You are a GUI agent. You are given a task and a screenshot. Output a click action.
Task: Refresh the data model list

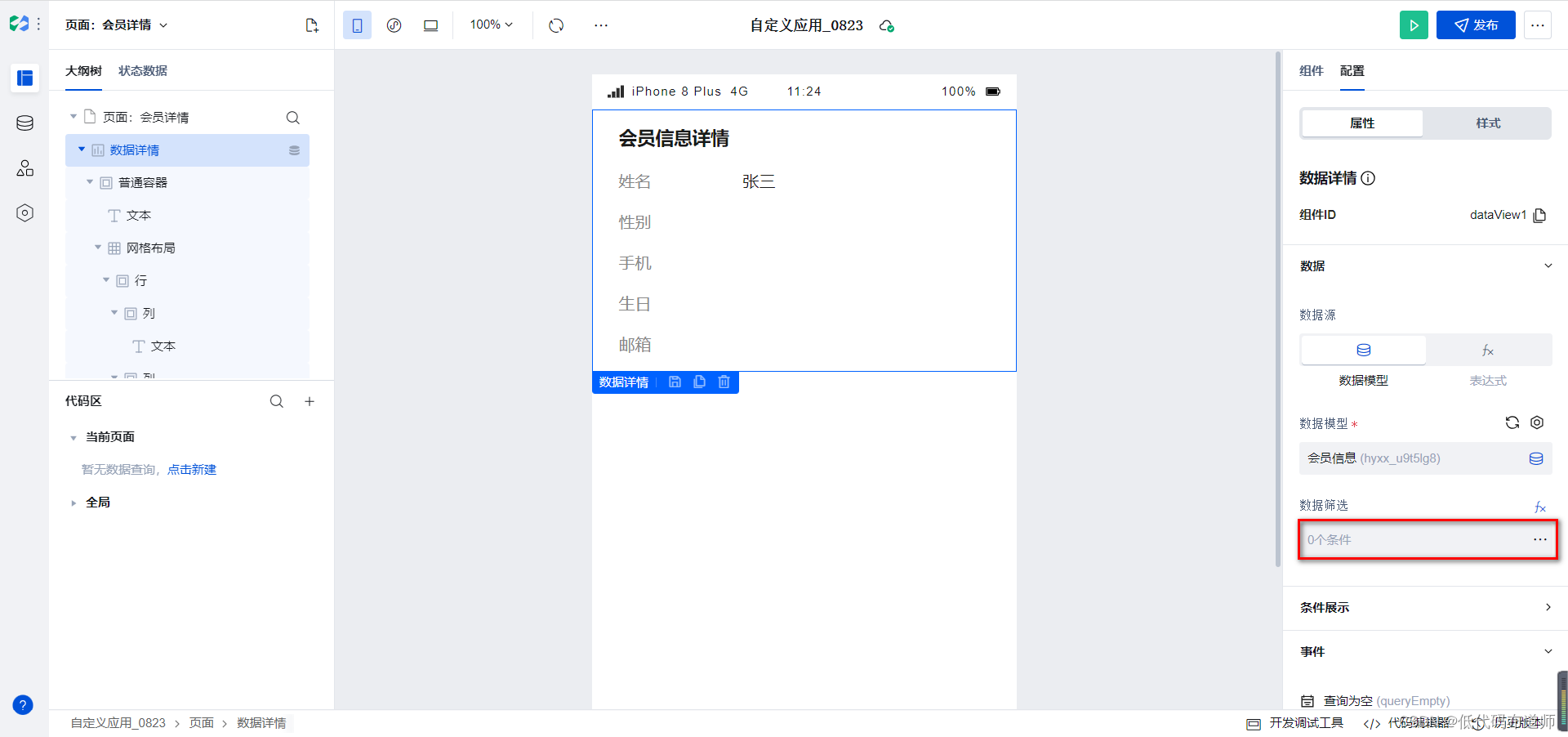1512,422
